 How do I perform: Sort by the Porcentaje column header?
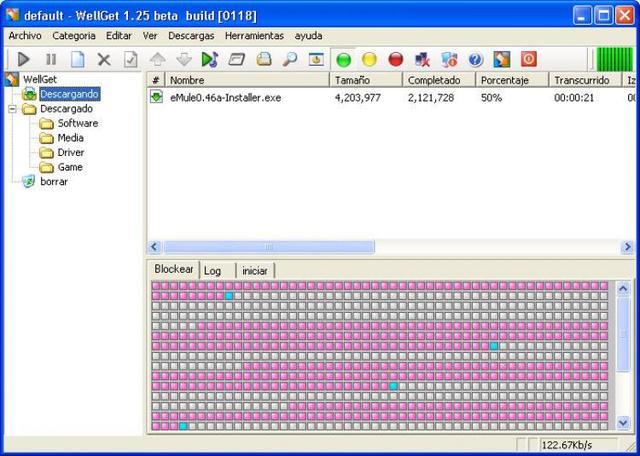point(512,80)
